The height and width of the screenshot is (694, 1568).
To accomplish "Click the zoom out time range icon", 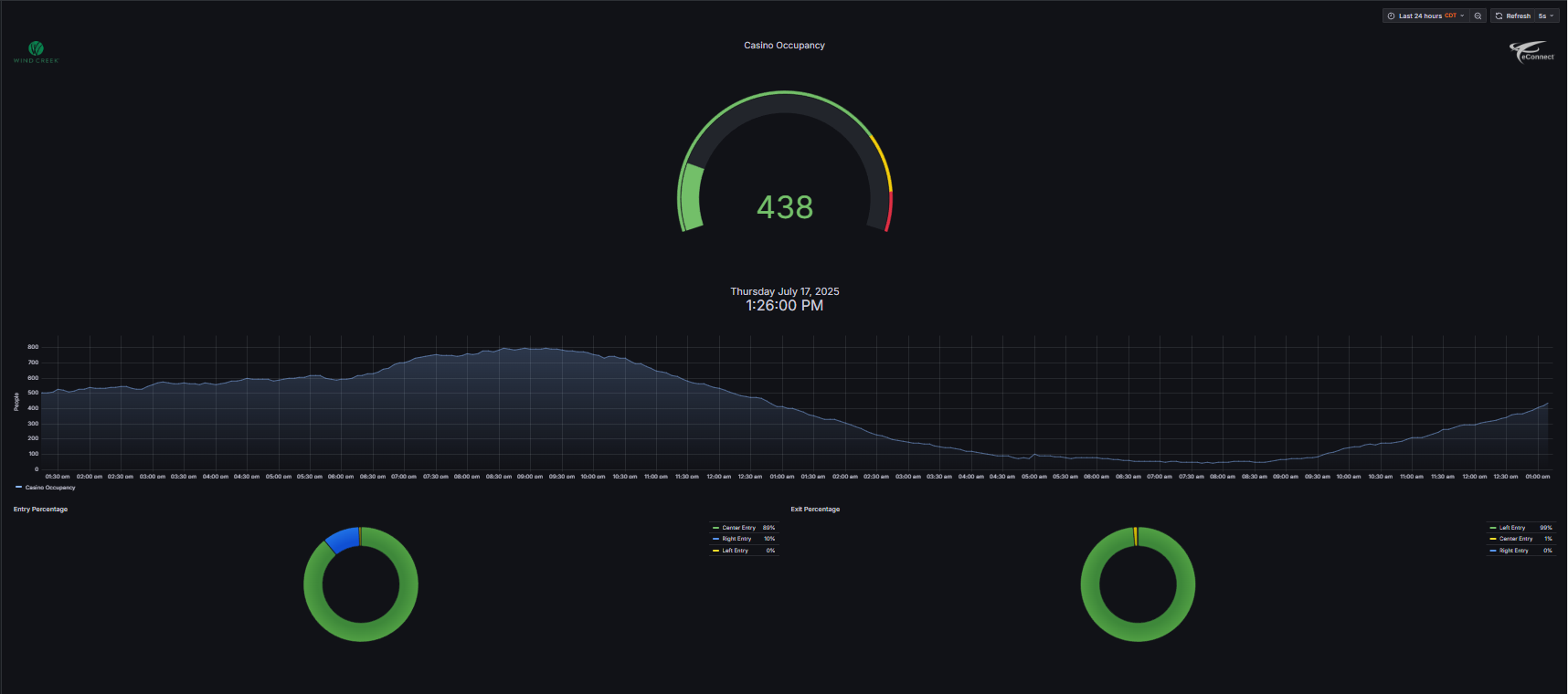I will (1478, 16).
